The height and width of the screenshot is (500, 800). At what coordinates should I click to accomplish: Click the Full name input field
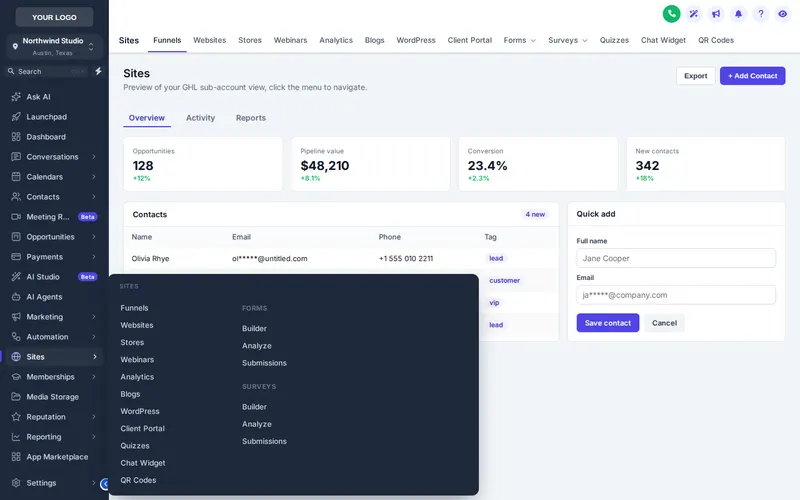(676, 258)
